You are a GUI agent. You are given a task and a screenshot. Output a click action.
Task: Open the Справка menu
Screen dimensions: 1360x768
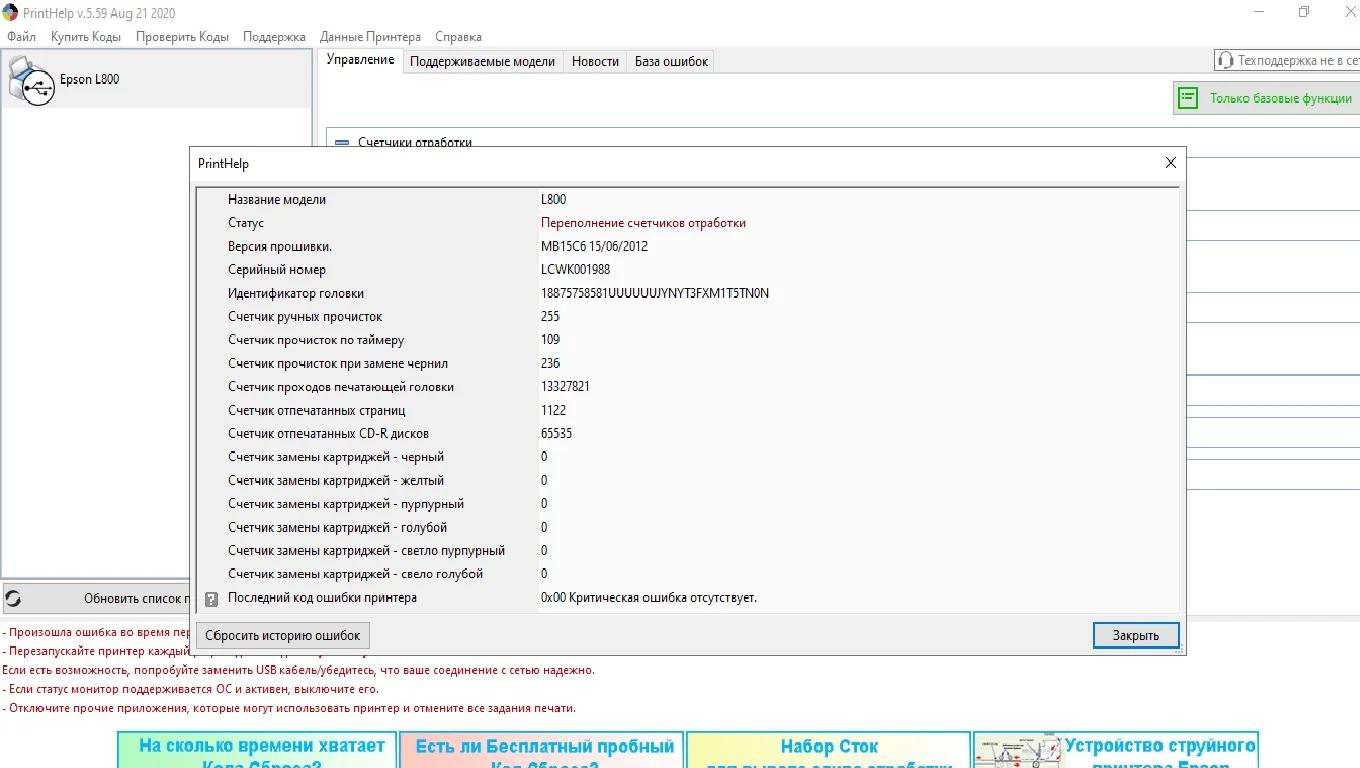[459, 37]
